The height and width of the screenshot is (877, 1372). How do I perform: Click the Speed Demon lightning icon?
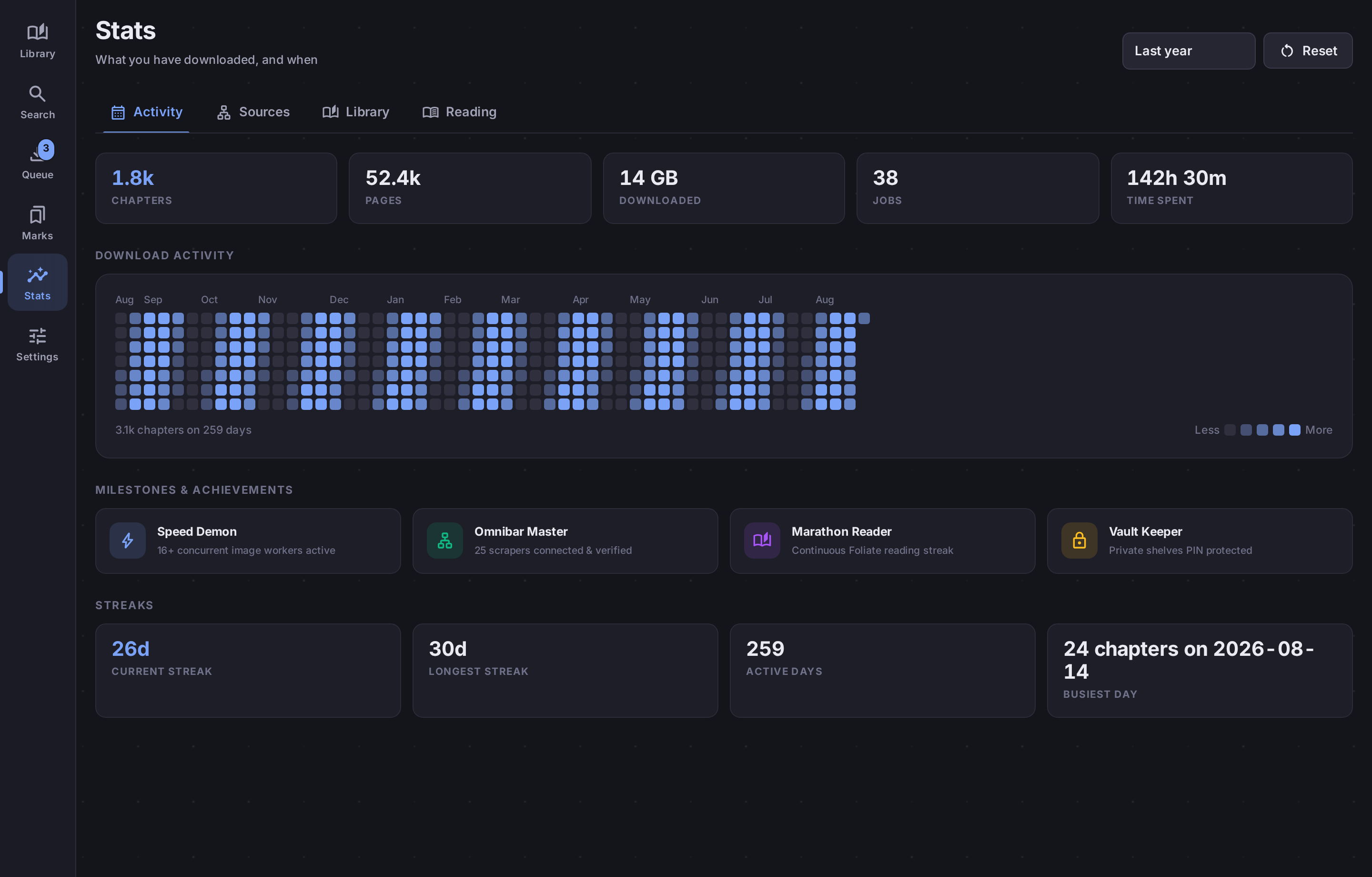[128, 540]
